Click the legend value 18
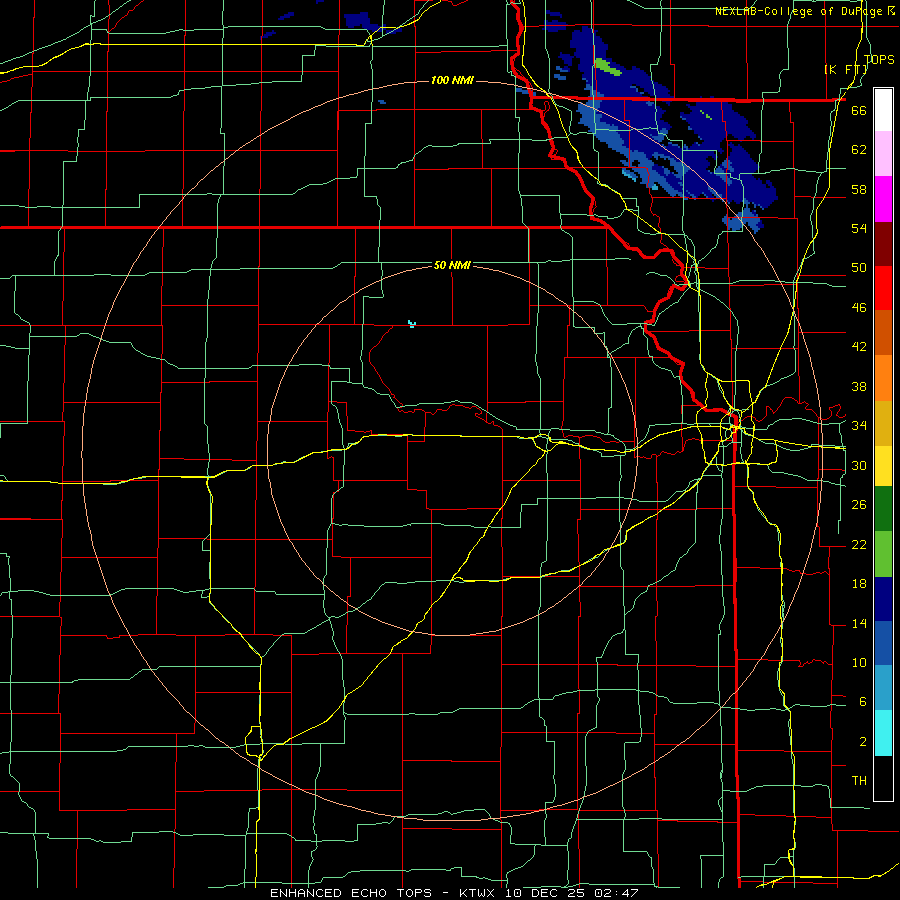 click(859, 584)
